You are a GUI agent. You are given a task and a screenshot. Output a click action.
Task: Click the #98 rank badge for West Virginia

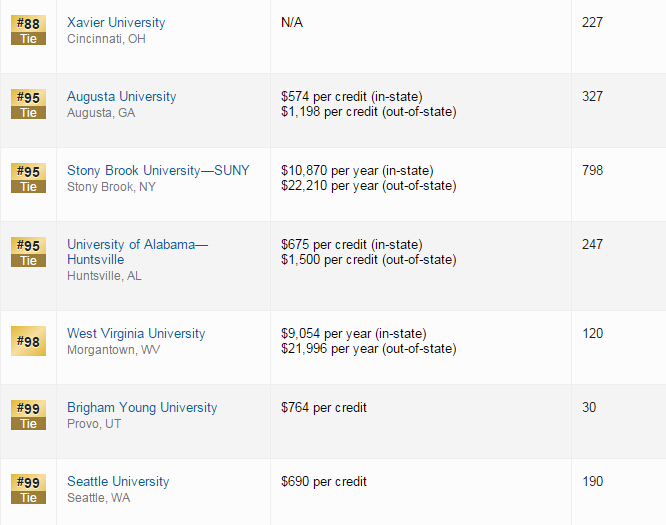click(x=28, y=341)
